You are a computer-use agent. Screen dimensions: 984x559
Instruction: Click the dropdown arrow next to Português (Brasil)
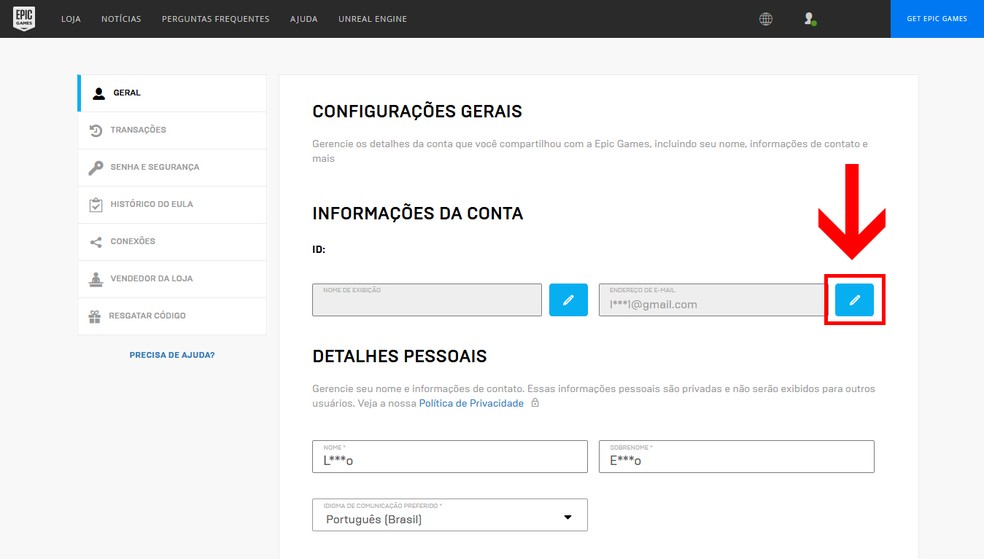click(x=567, y=518)
